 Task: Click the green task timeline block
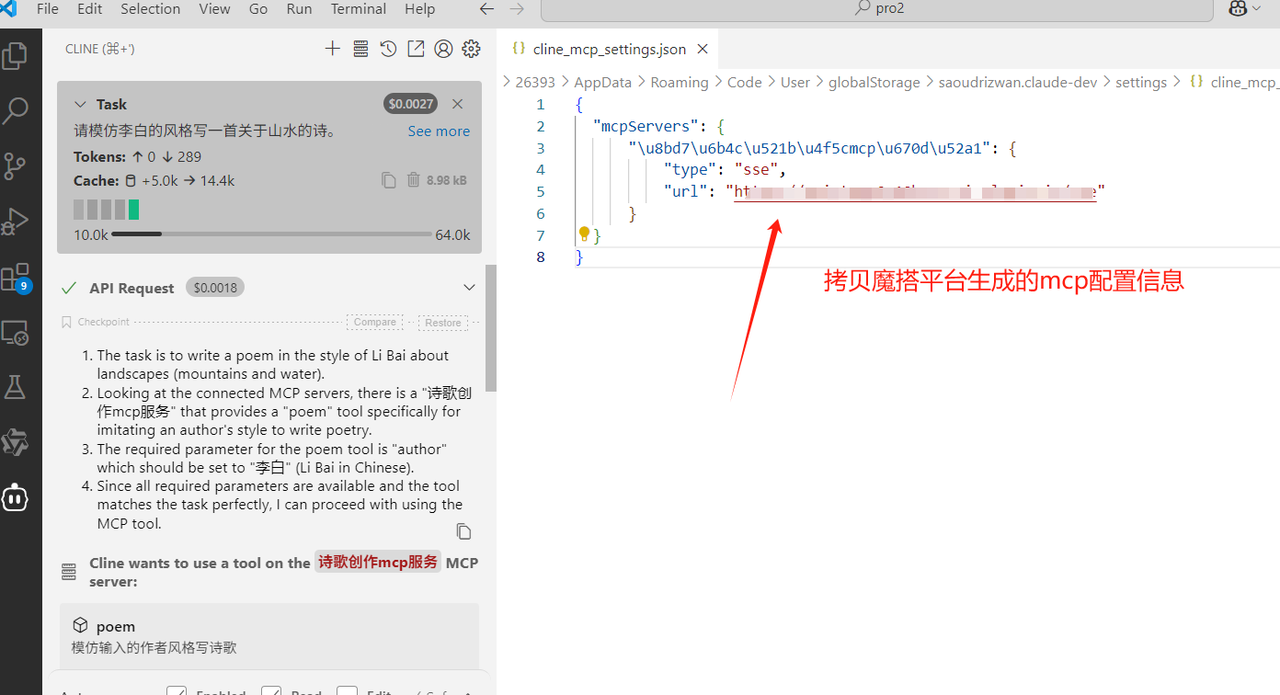(134, 209)
